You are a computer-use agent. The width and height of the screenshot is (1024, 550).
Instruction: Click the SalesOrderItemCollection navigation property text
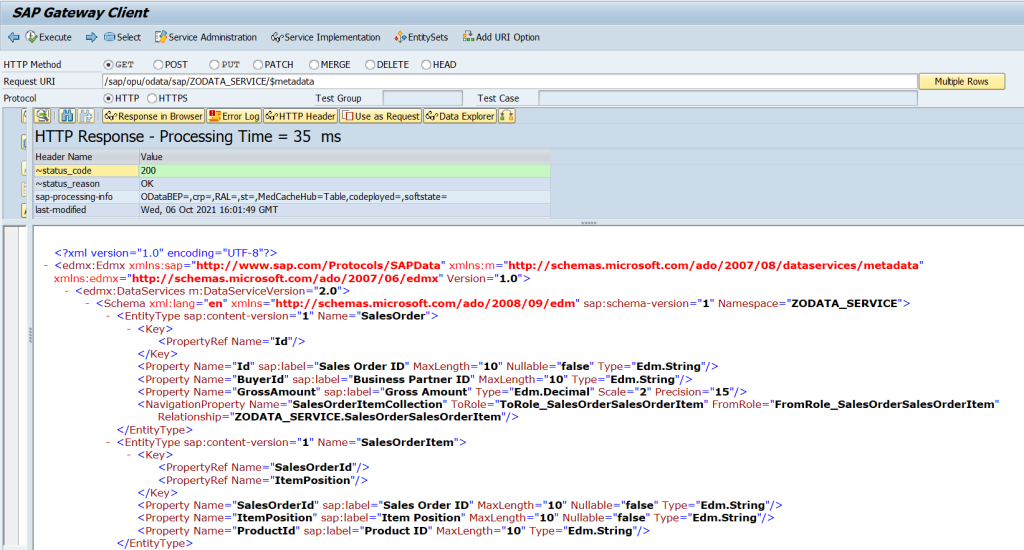point(367,404)
